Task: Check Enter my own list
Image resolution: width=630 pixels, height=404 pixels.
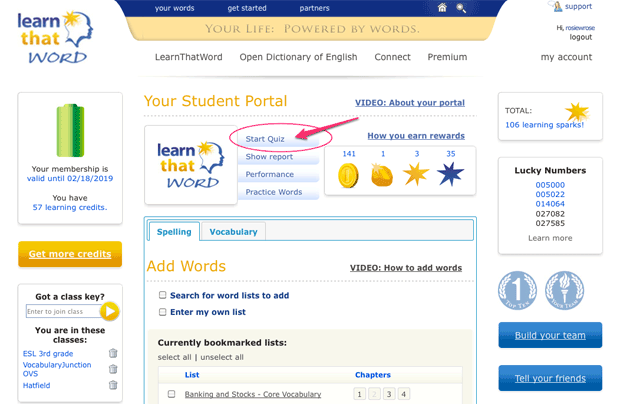Action: click(162, 312)
